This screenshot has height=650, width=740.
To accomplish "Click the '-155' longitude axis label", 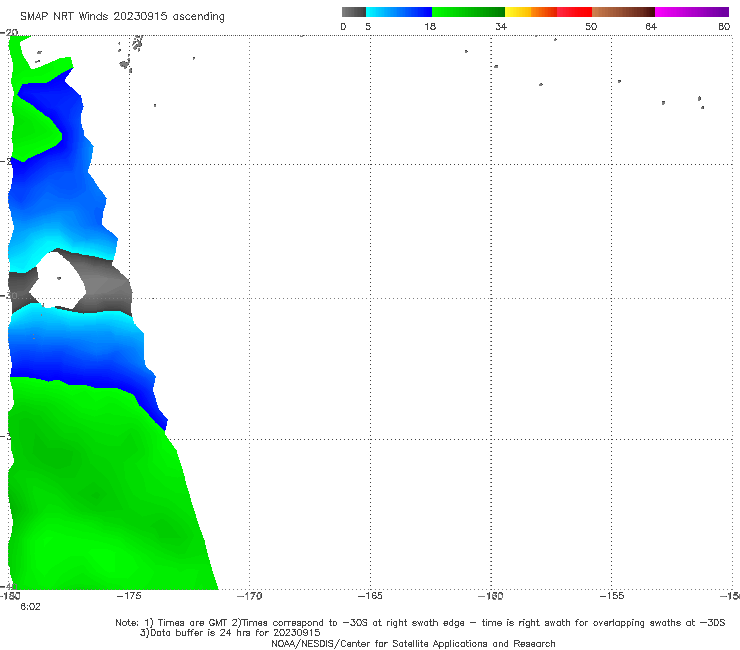I will [612, 596].
